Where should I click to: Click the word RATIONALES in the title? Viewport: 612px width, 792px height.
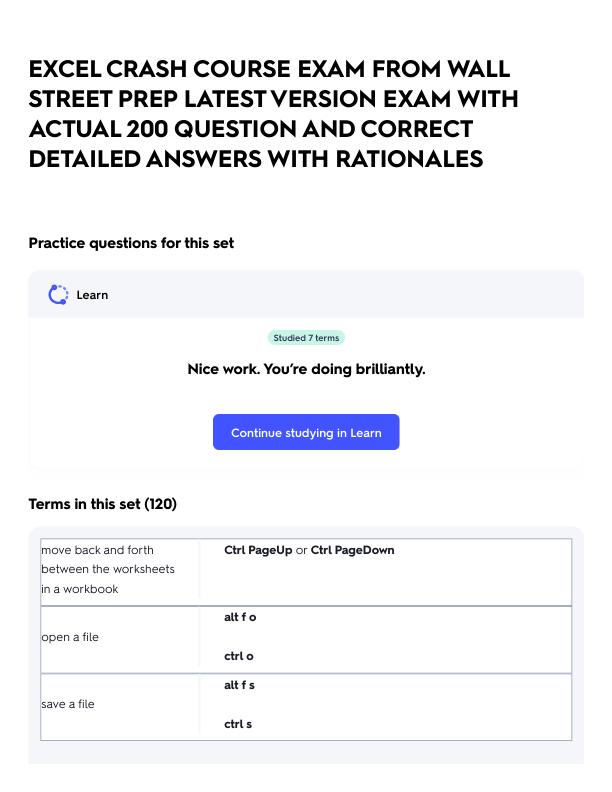click(x=410, y=159)
